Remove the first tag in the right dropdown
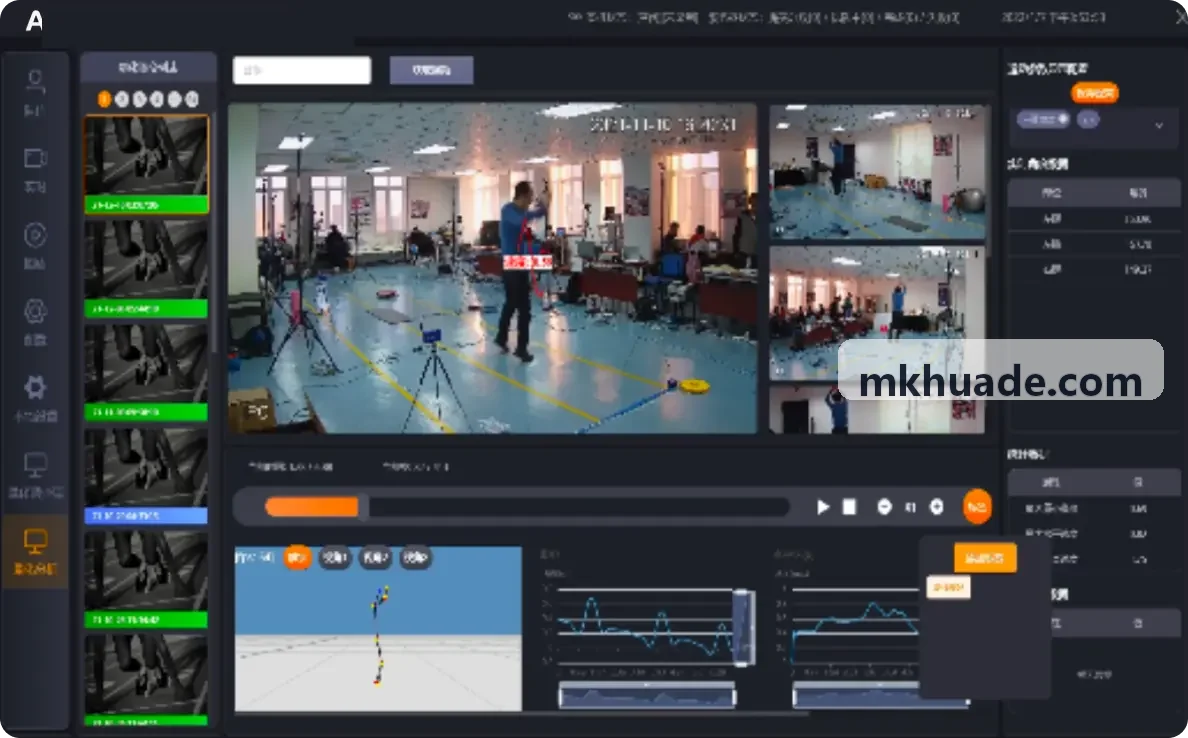The height and width of the screenshot is (738, 1188). point(1062,119)
